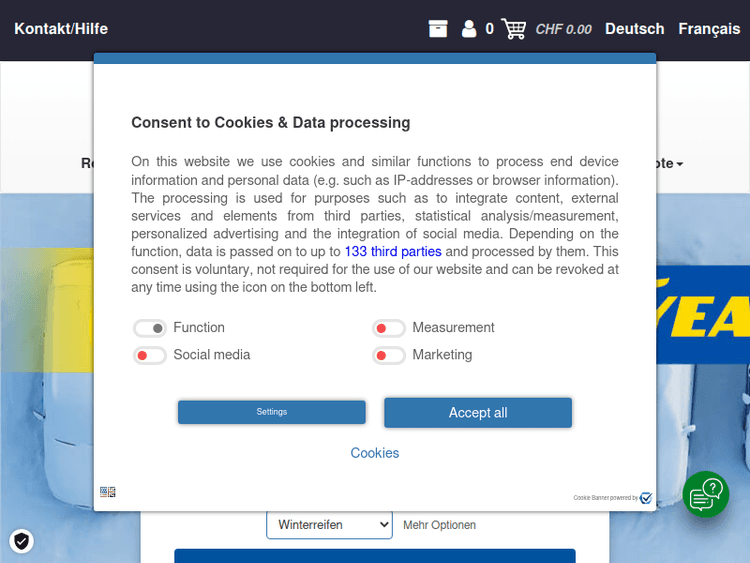
Task: Open the Winterreifen dropdown
Action: (x=329, y=524)
